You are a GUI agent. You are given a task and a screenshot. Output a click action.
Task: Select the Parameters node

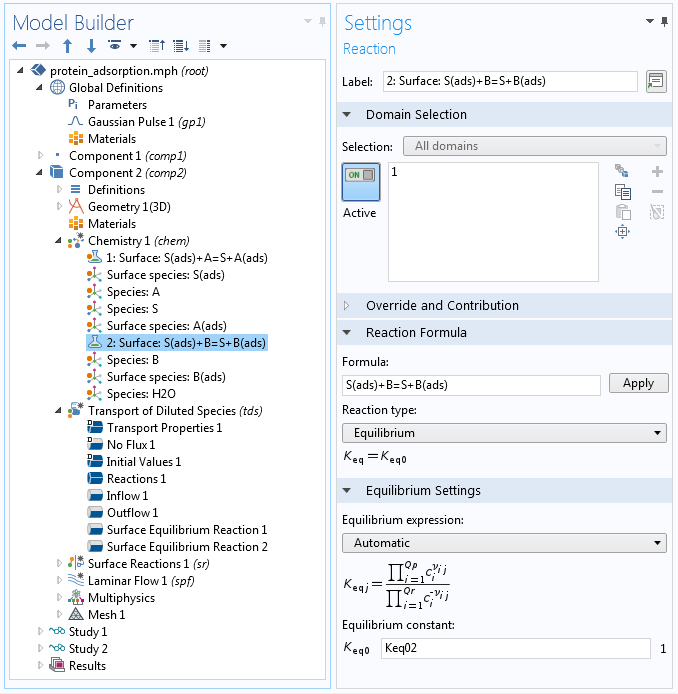[x=117, y=105]
